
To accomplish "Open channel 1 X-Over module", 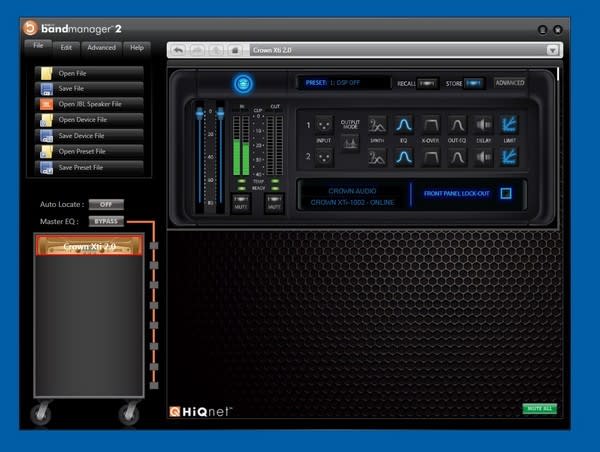I will point(430,125).
